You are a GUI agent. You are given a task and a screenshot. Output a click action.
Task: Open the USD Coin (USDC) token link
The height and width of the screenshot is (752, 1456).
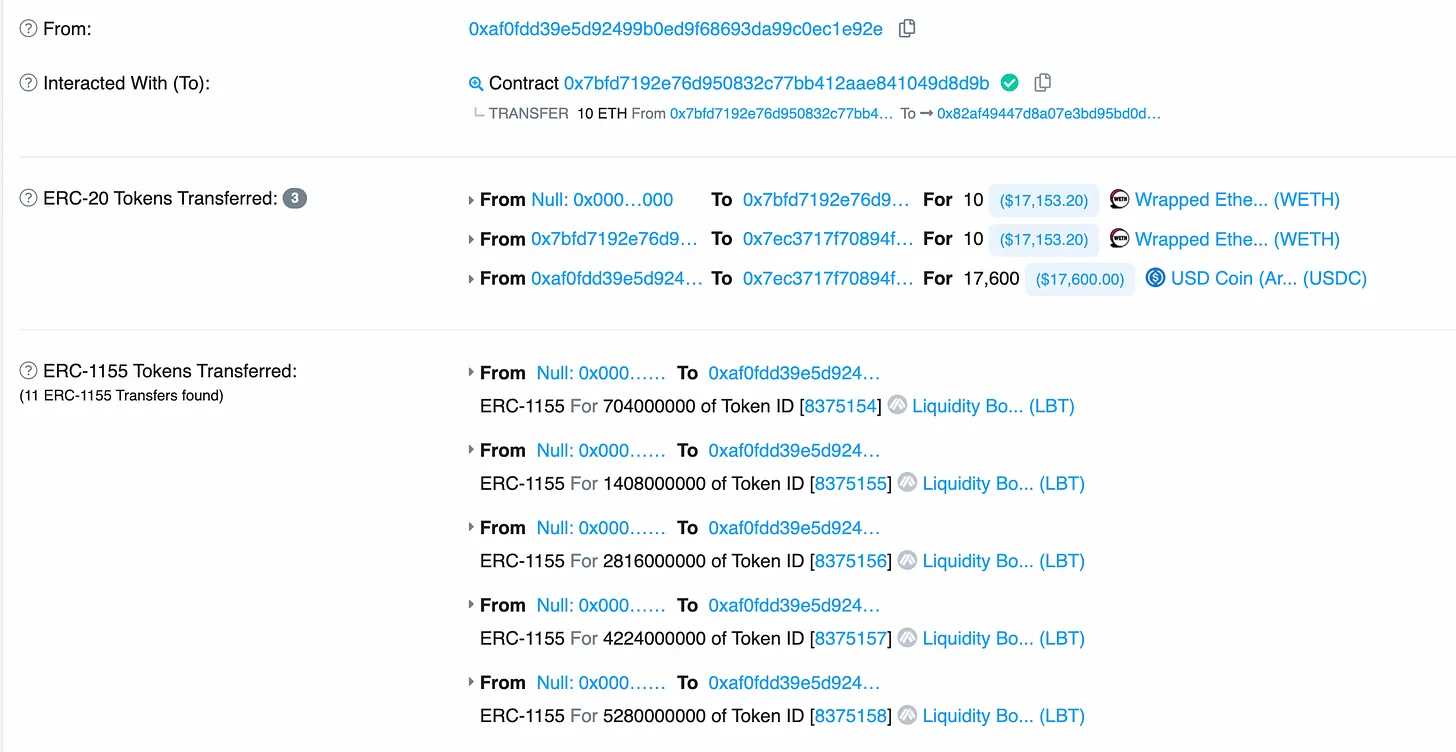[x=1268, y=278]
